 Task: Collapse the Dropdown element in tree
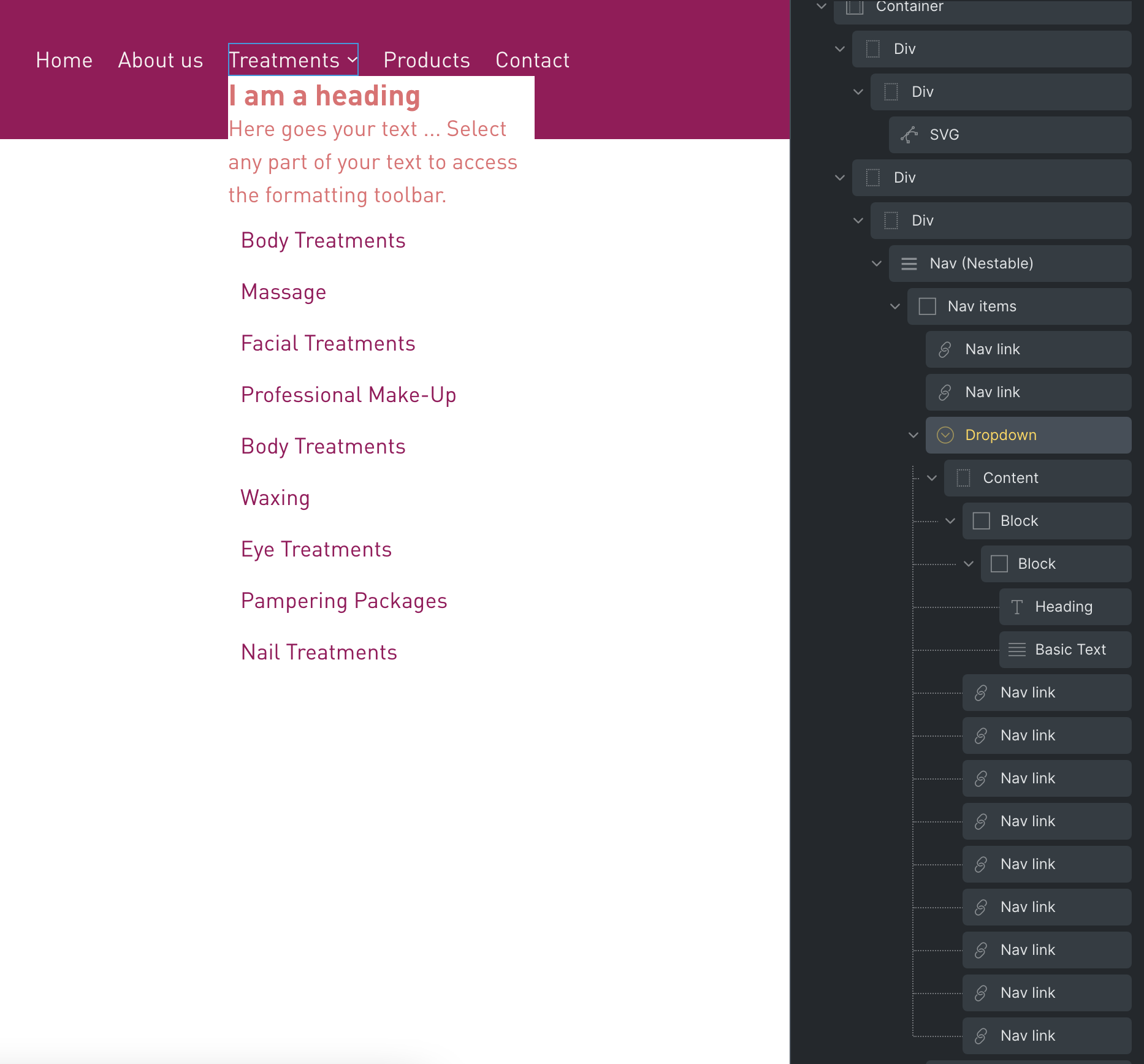[913, 435]
